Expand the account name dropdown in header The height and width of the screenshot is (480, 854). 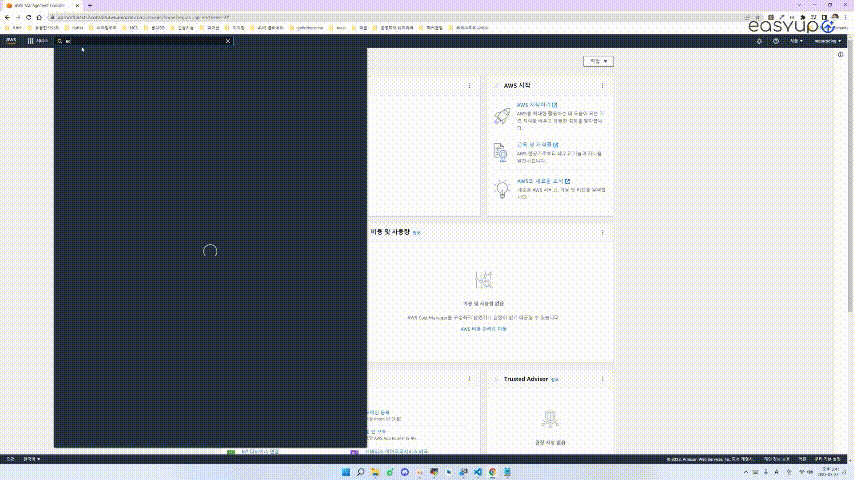[x=827, y=41]
